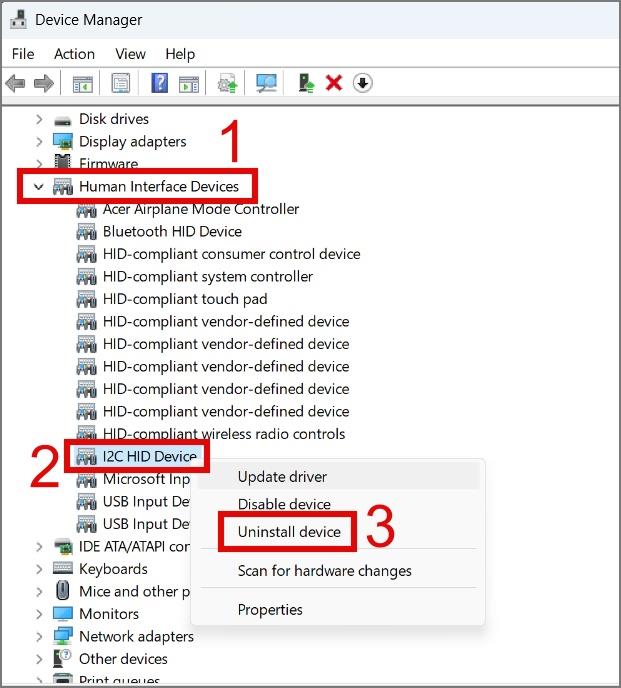The width and height of the screenshot is (621, 688).
Task: Click the Show/Hide console tree icon
Action: coord(83,83)
